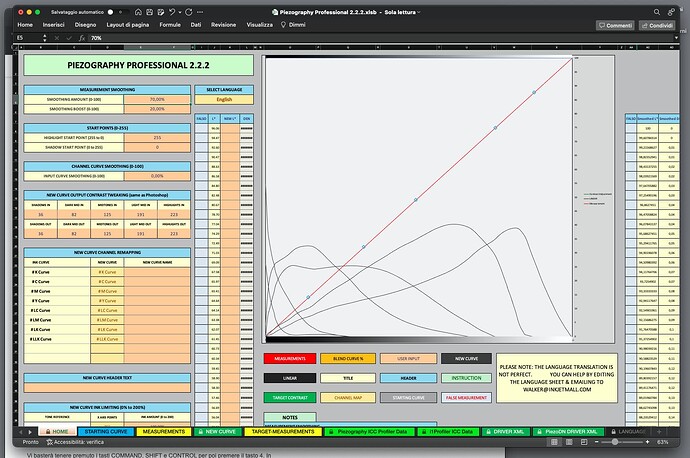Image resolution: width=690 pixels, height=458 pixels.
Task: Click the name box stepper arrows
Action: (44, 38)
